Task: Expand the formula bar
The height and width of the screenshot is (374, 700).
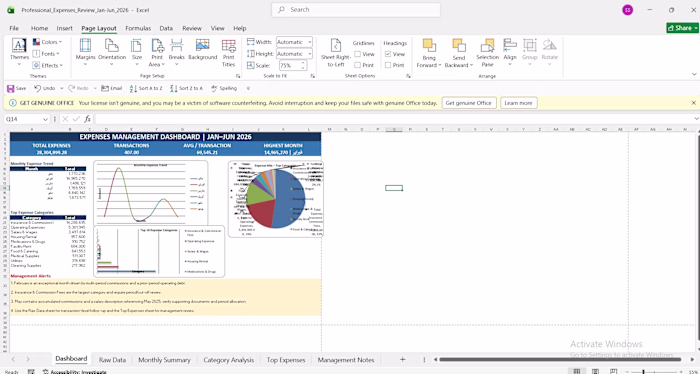Action: pos(696,119)
